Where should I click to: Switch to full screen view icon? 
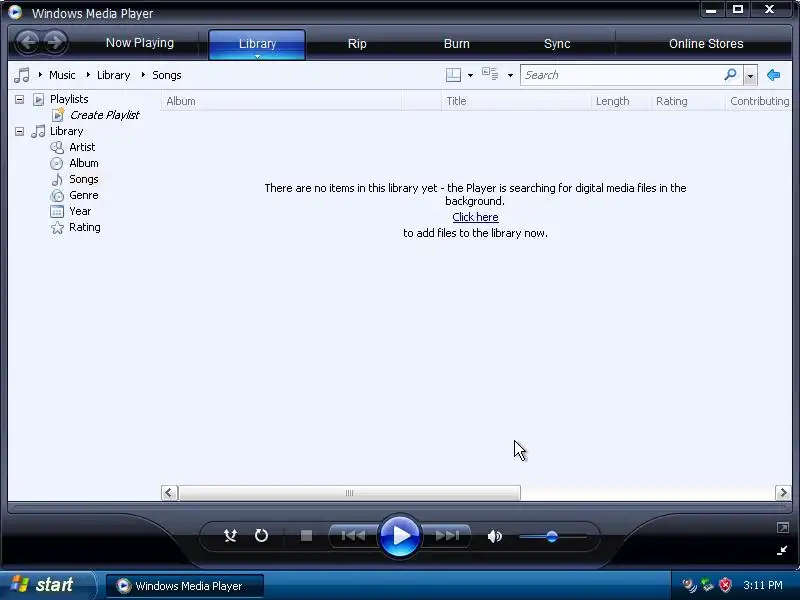tap(783, 528)
